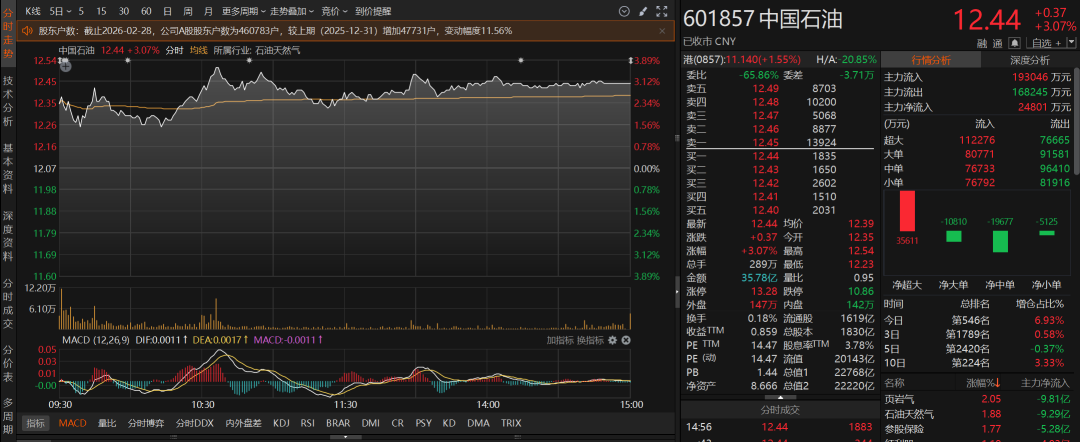The image size is (1080, 442).
Task: Click the right-axis scale arrow near 3.89%
Action: coord(630,61)
